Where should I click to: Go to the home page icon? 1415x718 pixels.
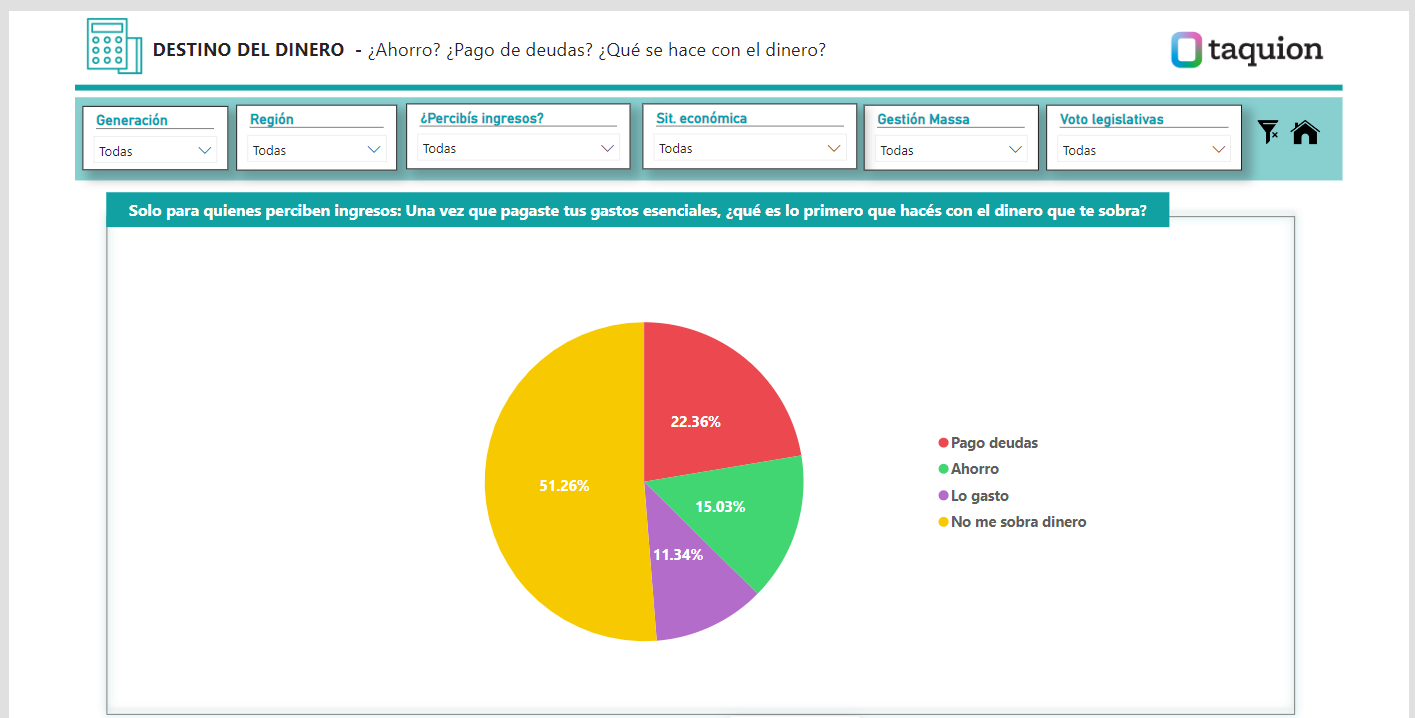(x=1305, y=132)
